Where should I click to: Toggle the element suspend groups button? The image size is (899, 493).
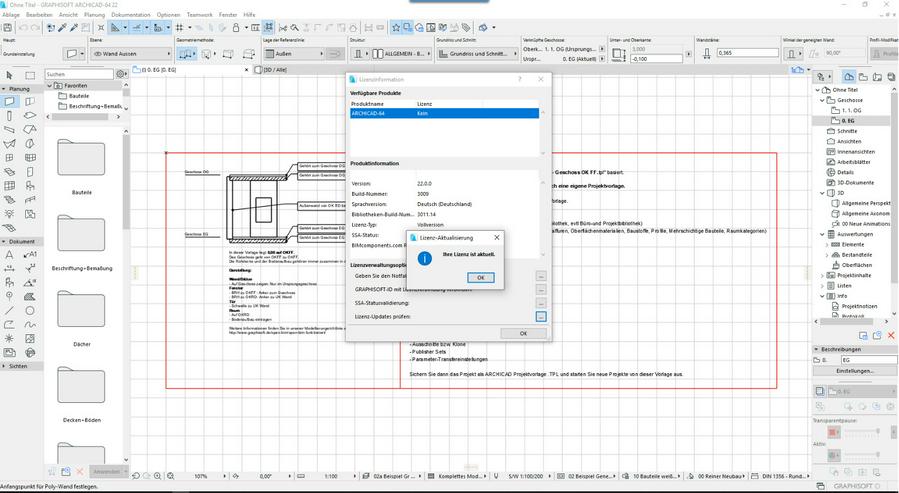(x=268, y=28)
